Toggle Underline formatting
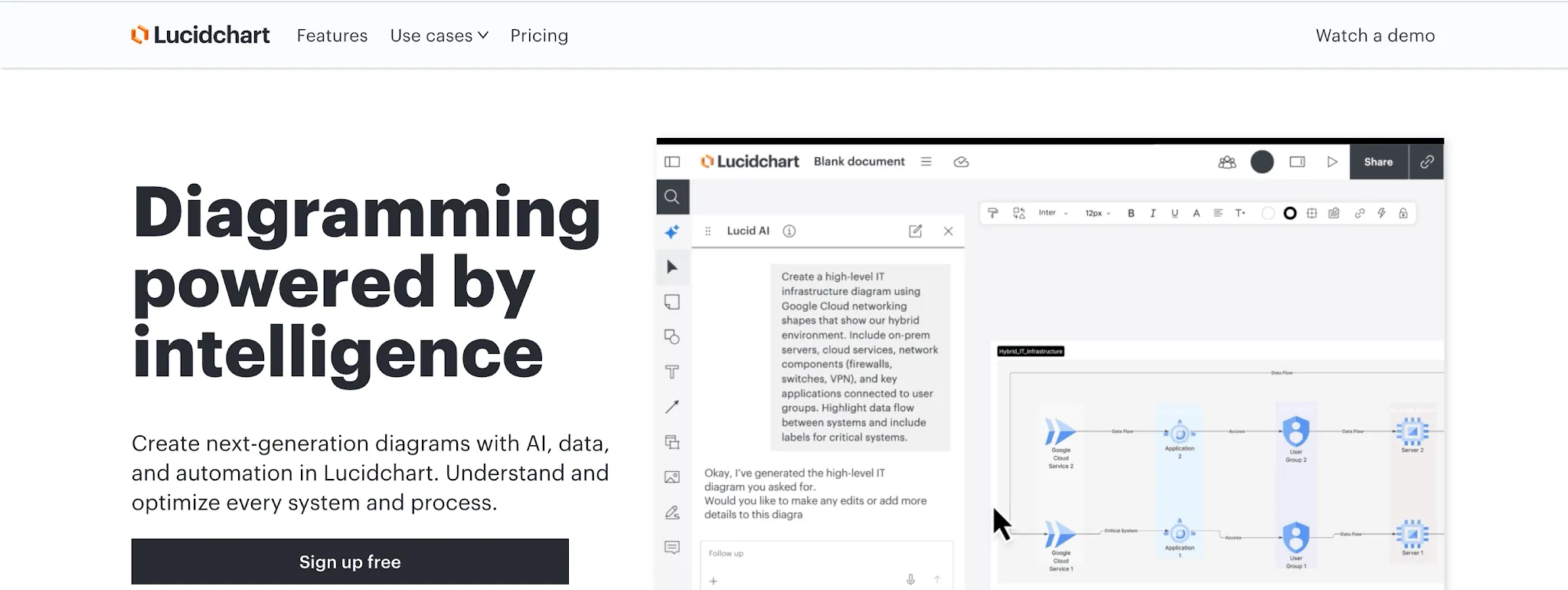Viewport: 1568px width, 590px height. 1174,213
